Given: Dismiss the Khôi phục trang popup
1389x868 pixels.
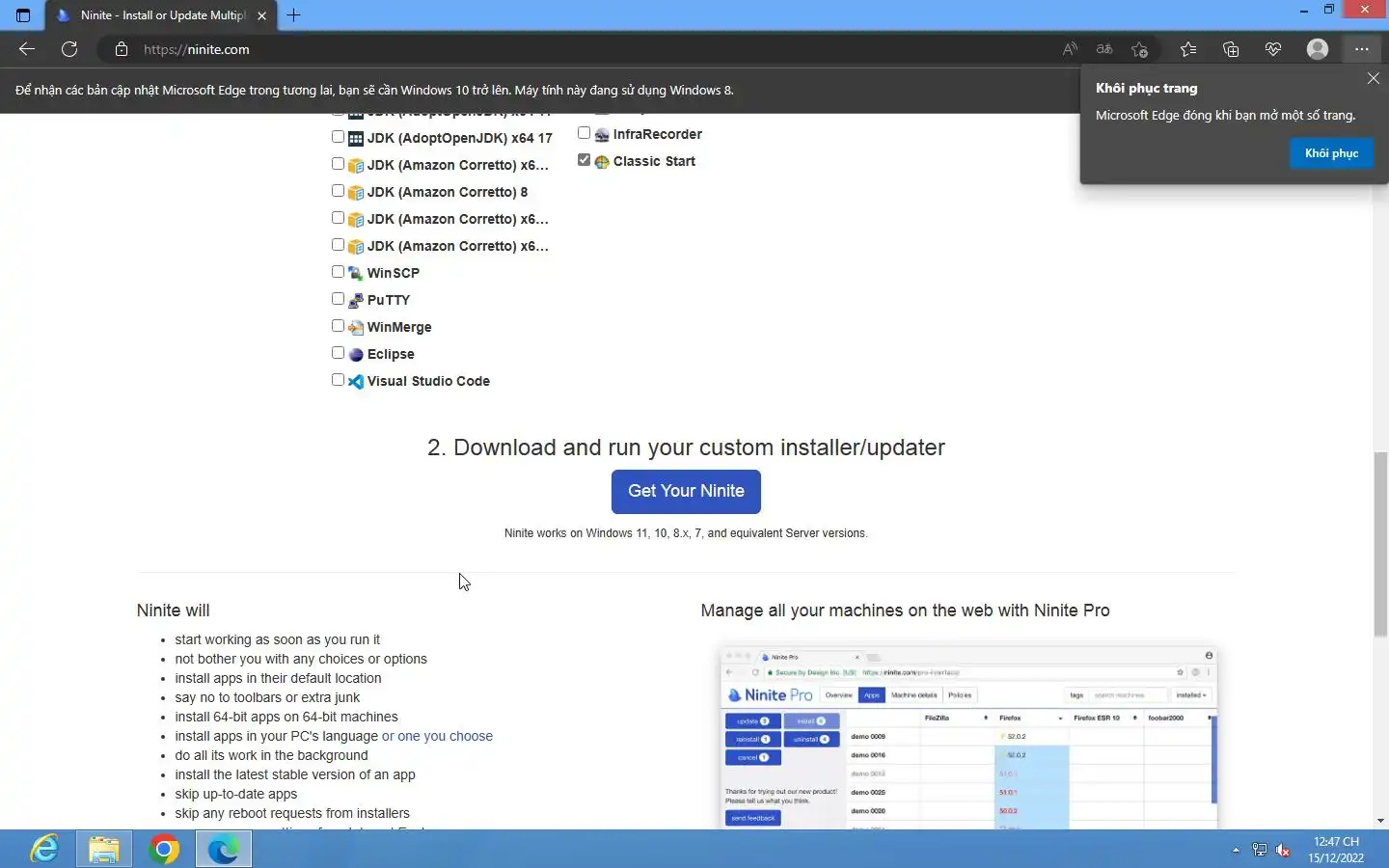Looking at the screenshot, I should pyautogui.click(x=1373, y=78).
